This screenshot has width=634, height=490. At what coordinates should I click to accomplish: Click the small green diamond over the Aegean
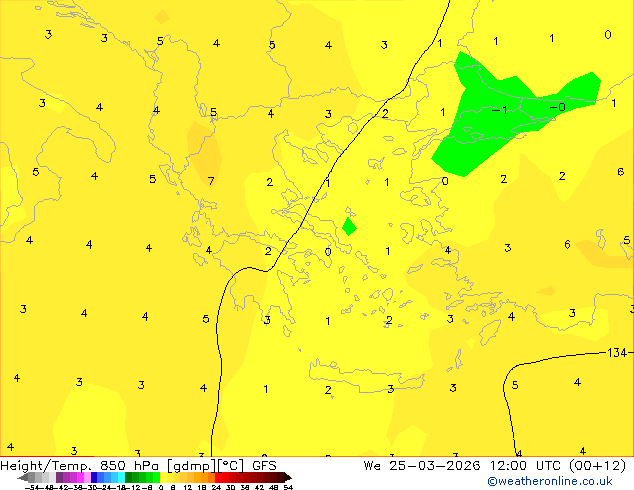[348, 226]
